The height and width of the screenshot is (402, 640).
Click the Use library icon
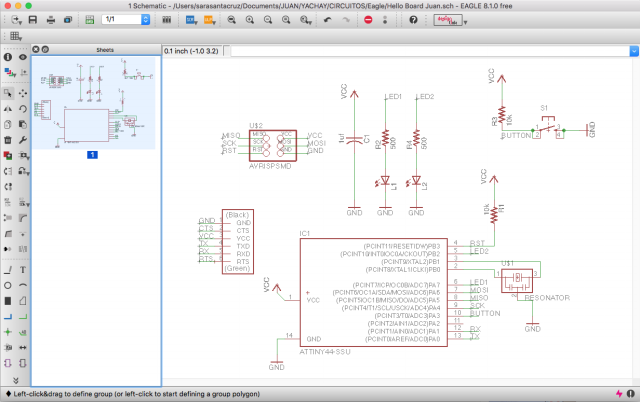pos(167,20)
